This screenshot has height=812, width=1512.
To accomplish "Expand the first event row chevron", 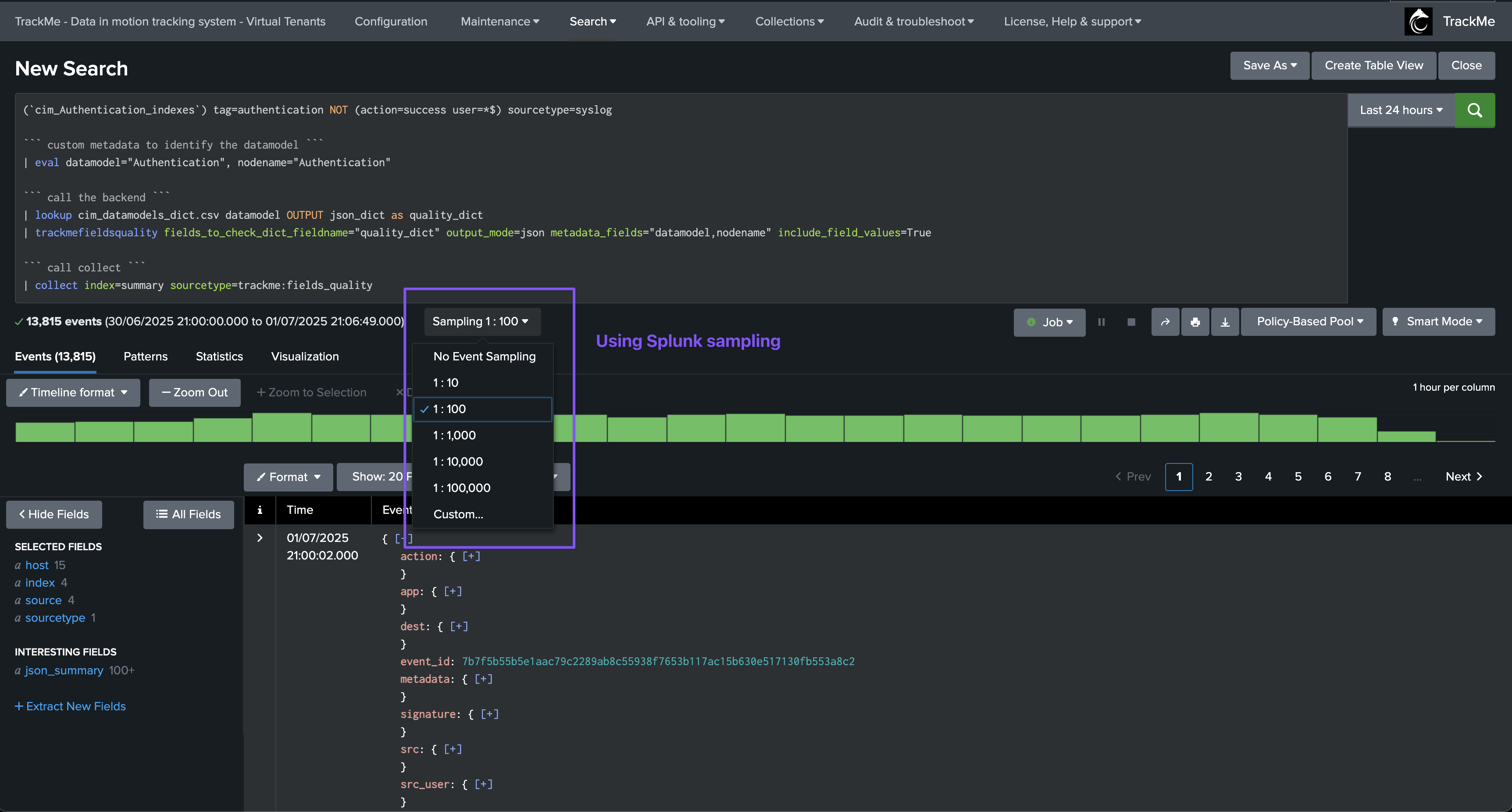I will [x=260, y=538].
